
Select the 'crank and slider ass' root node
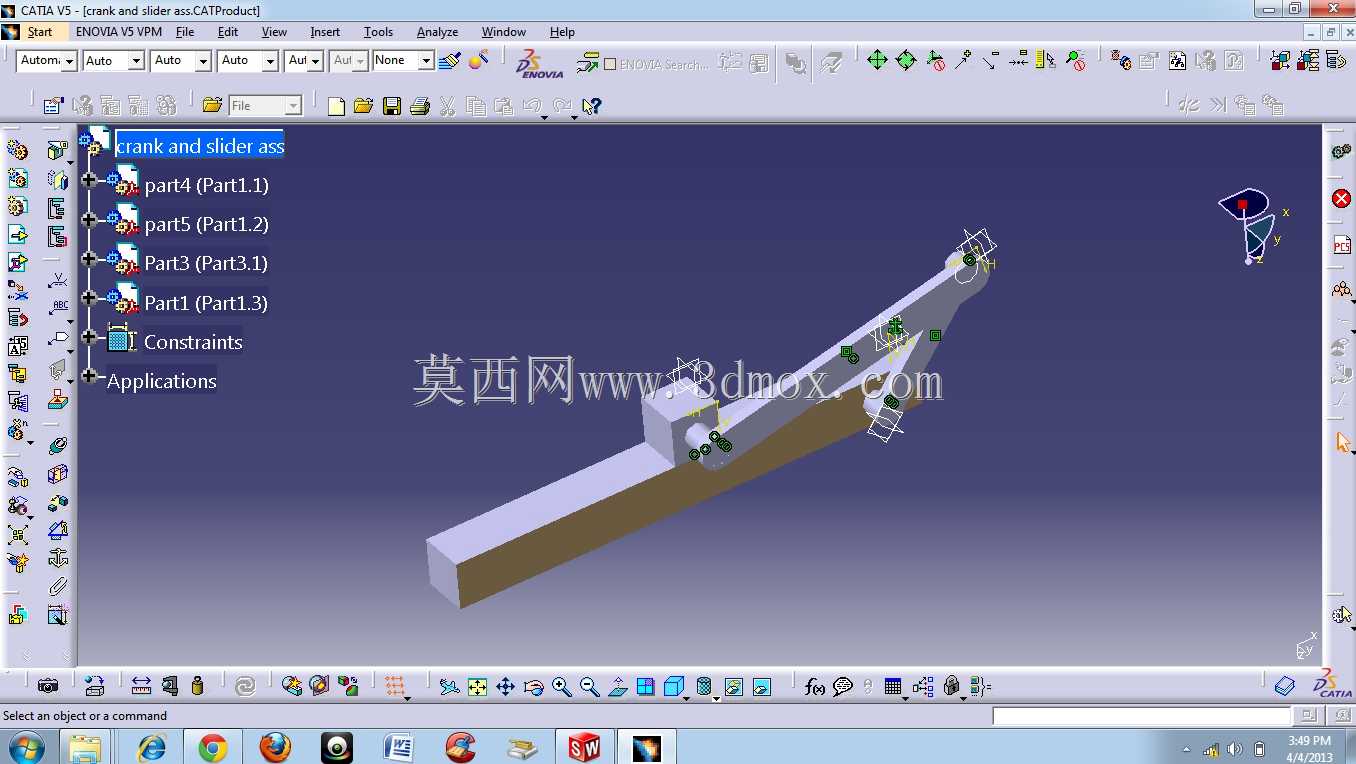tap(200, 146)
